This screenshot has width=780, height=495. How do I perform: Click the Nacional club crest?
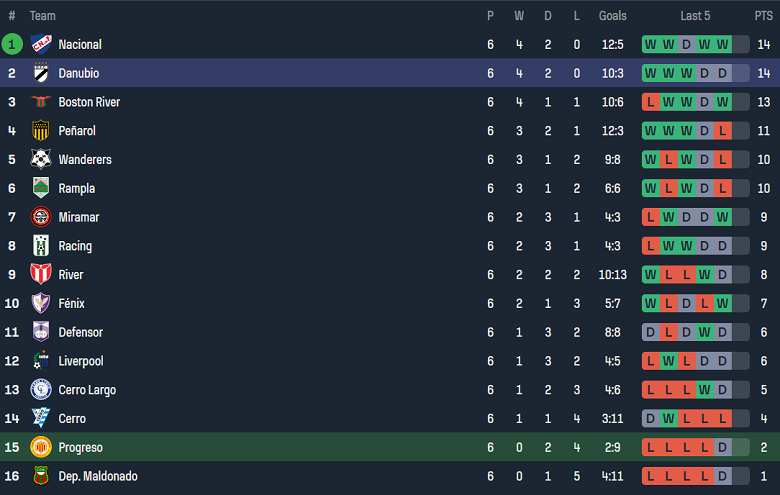(x=41, y=44)
